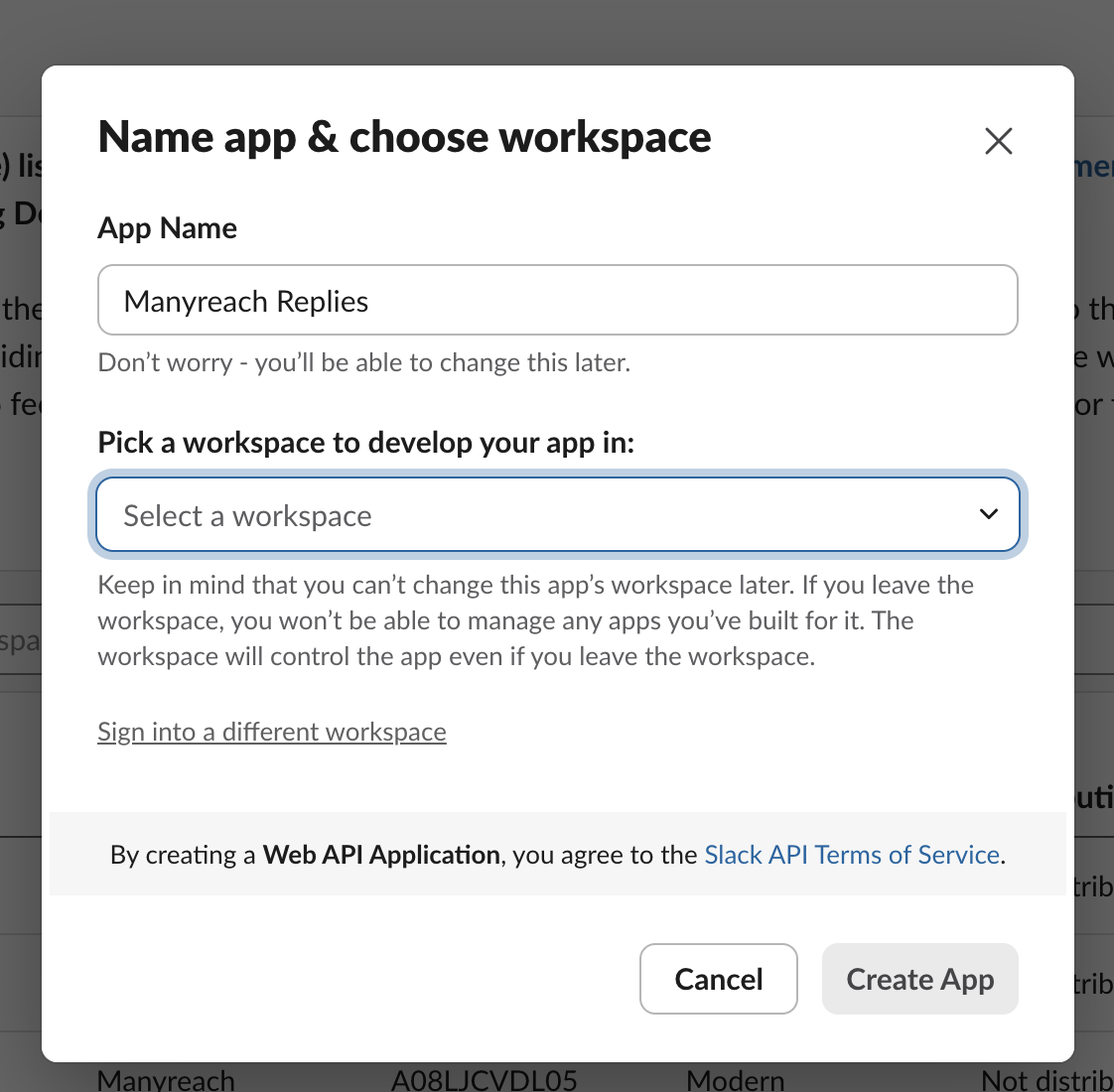
Task: Click the App Name label
Action: pyautogui.click(x=168, y=228)
